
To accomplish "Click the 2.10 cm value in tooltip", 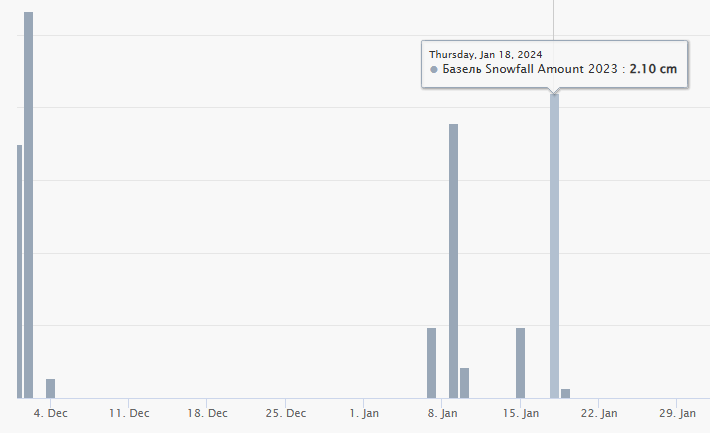I will pos(653,70).
